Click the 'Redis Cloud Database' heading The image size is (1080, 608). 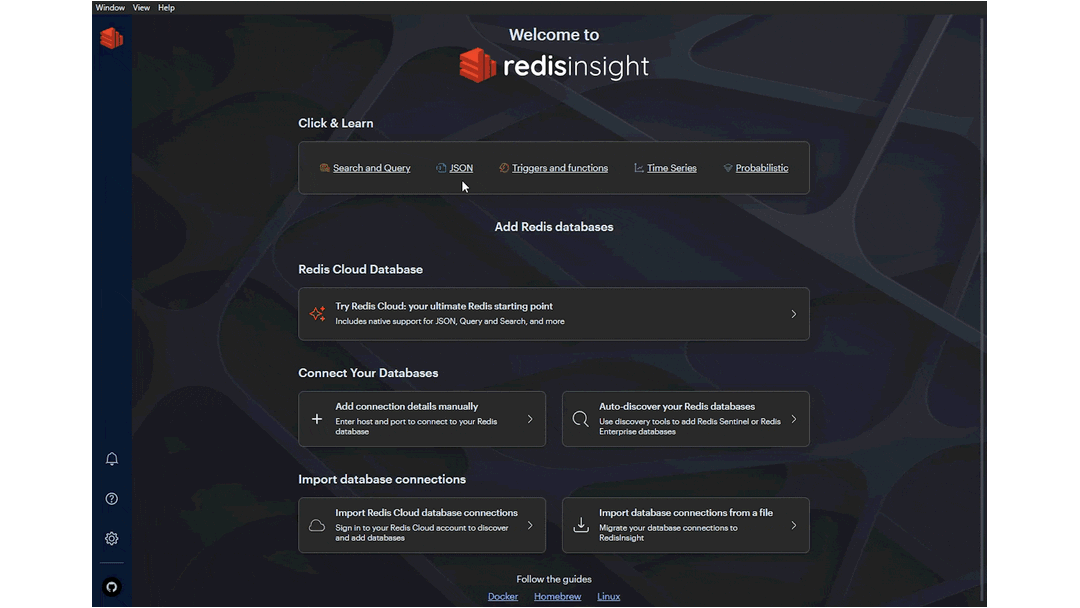[360, 269]
